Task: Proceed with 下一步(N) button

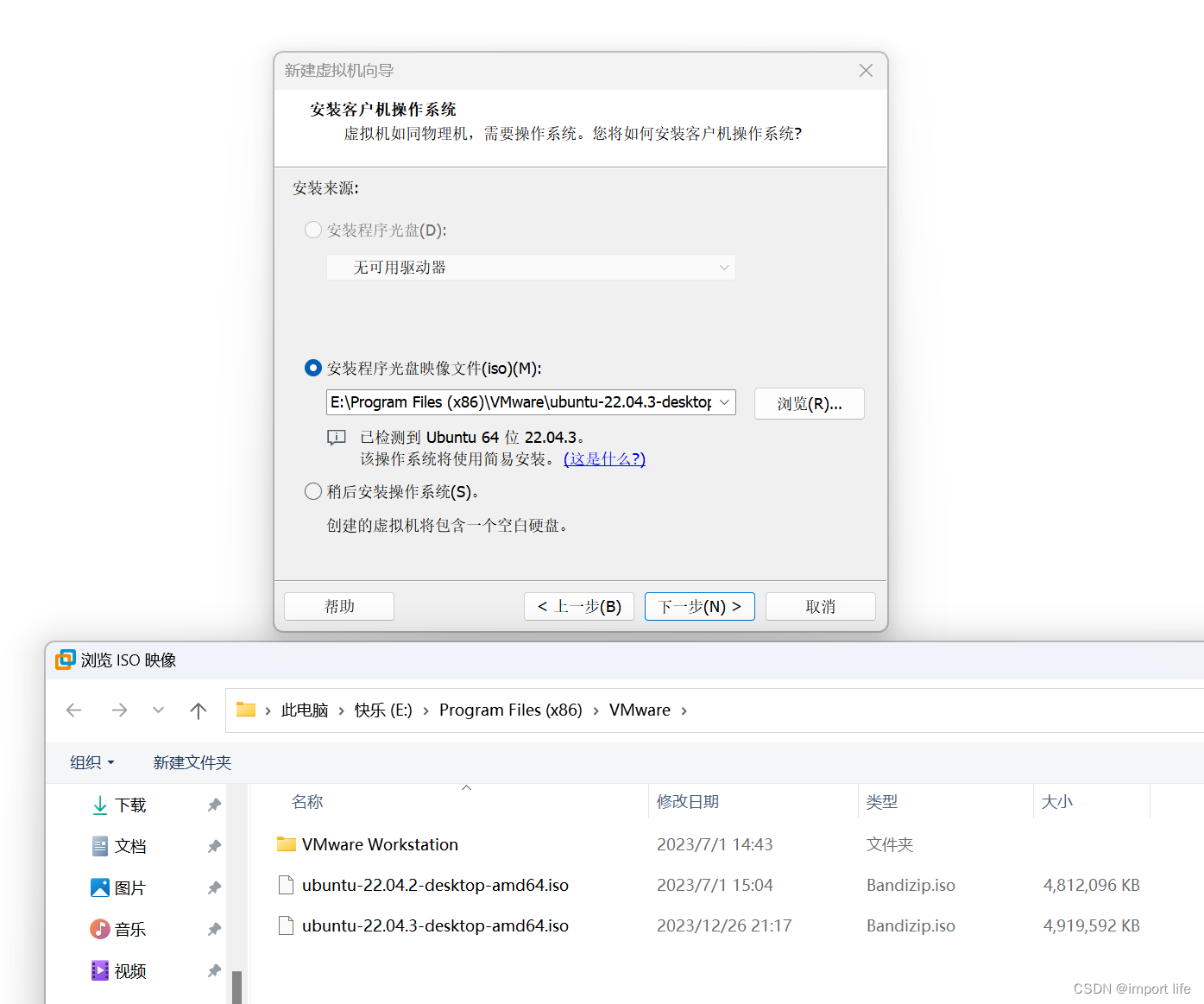Action: (700, 606)
